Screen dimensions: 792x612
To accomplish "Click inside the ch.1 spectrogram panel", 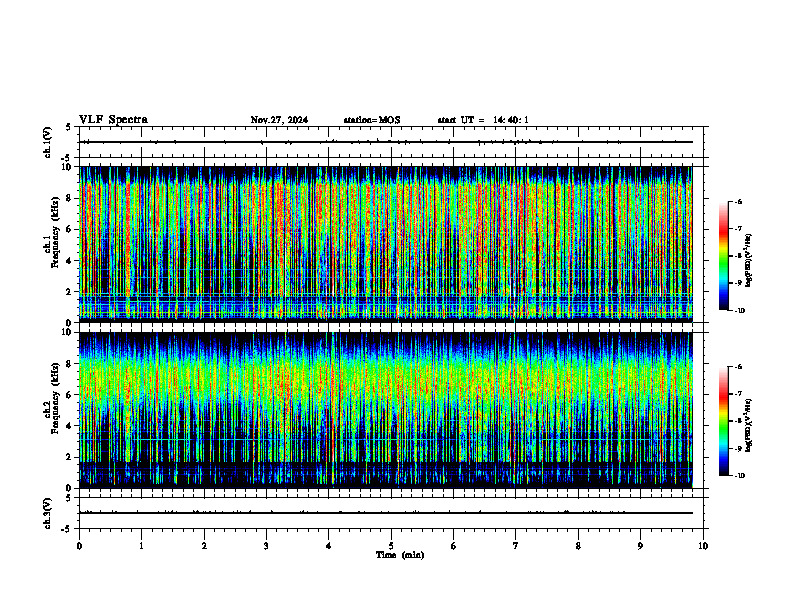I will (386, 244).
